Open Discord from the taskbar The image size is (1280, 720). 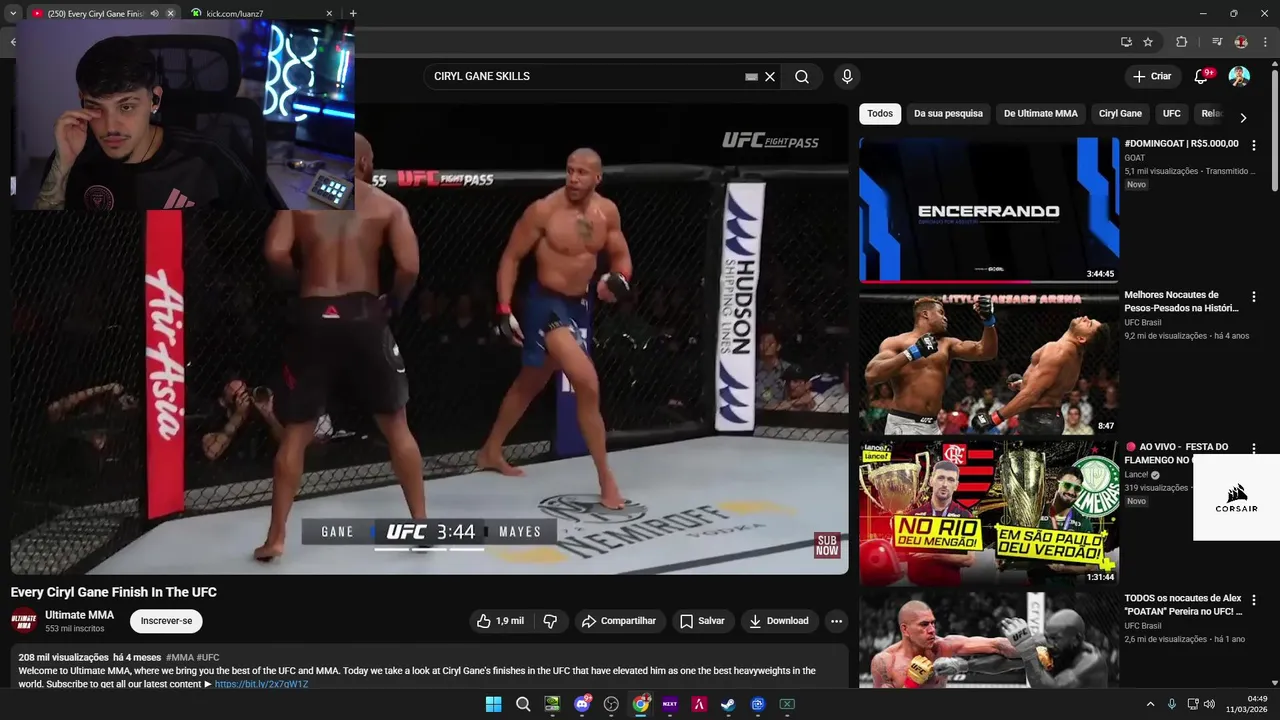pyautogui.click(x=582, y=704)
